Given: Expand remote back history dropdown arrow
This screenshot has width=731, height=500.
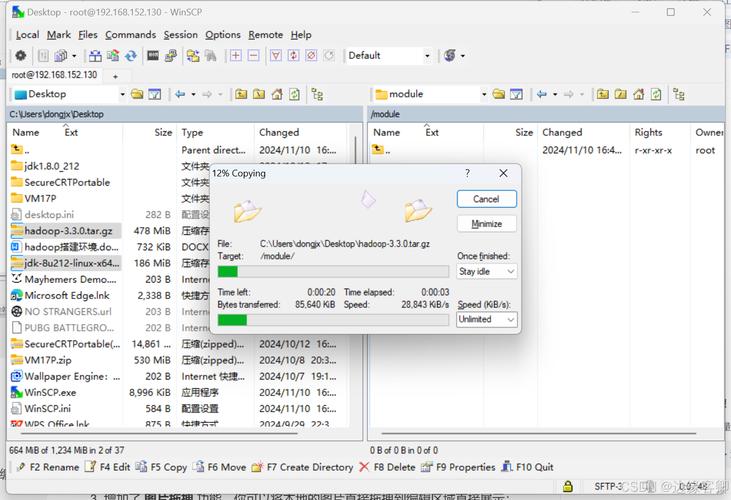Looking at the screenshot, I should pyautogui.click(x=555, y=94).
